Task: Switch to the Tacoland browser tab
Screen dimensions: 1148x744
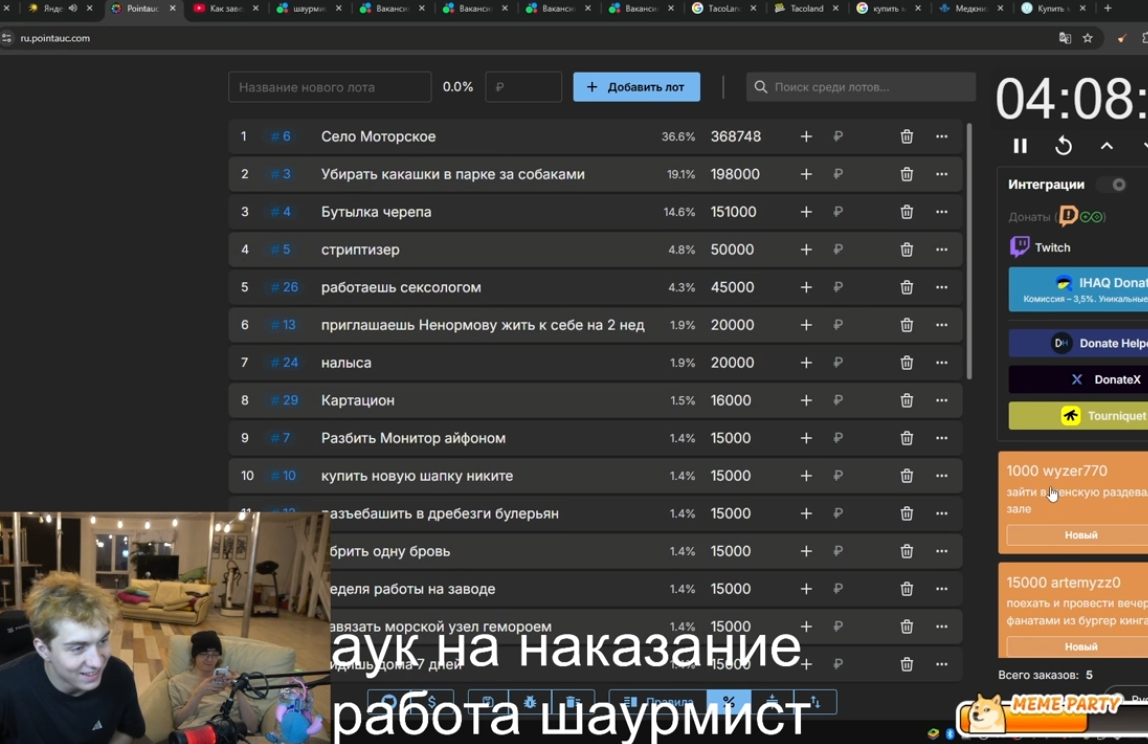Action: coord(806,8)
